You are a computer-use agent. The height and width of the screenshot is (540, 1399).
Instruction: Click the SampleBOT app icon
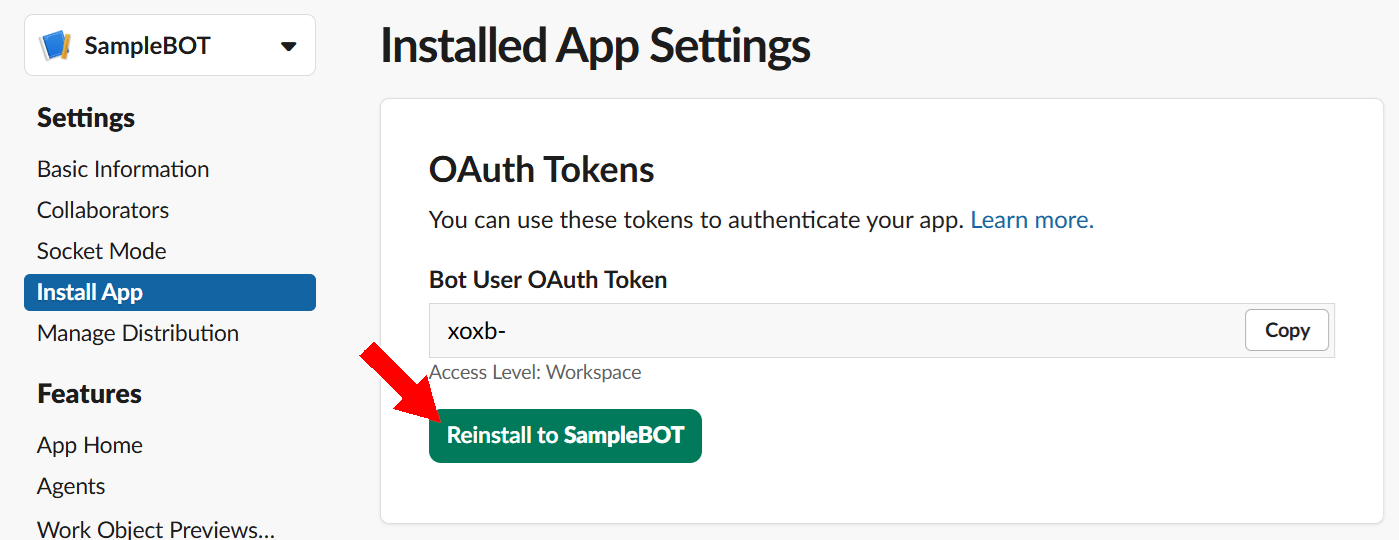point(55,45)
